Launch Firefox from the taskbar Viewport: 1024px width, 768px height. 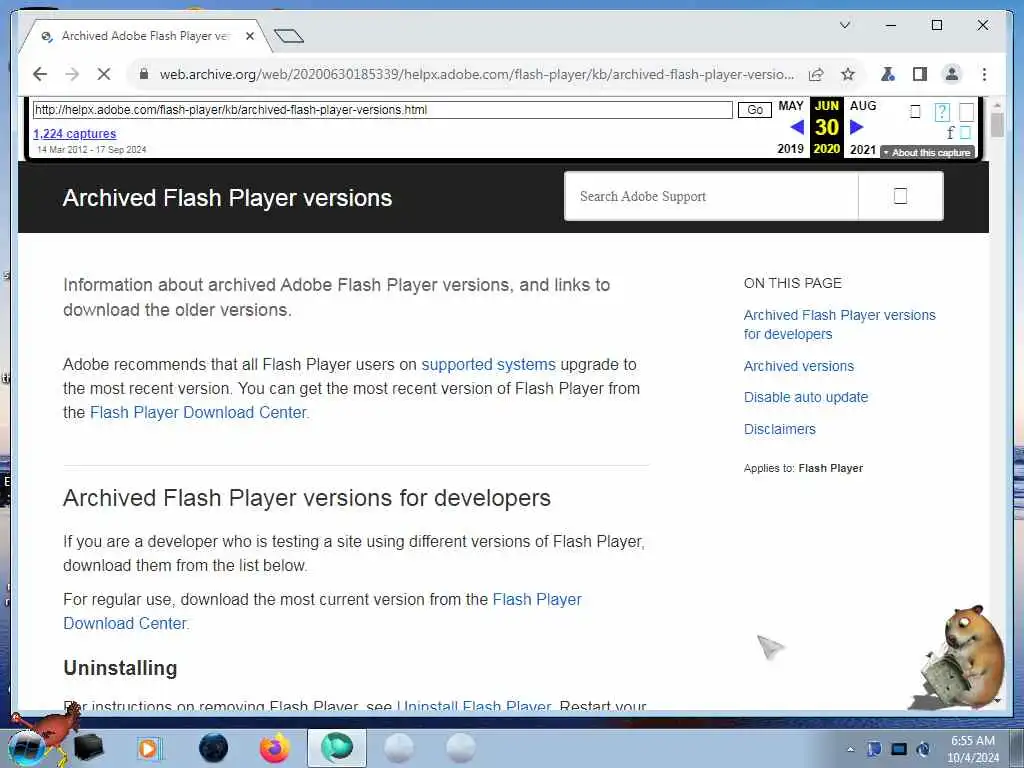click(x=275, y=748)
